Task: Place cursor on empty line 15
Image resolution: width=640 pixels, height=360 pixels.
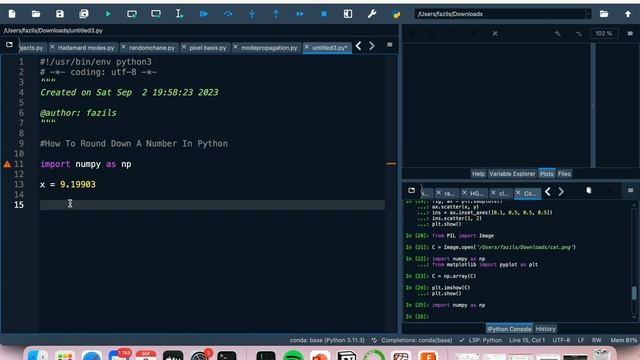Action: click(x=212, y=205)
